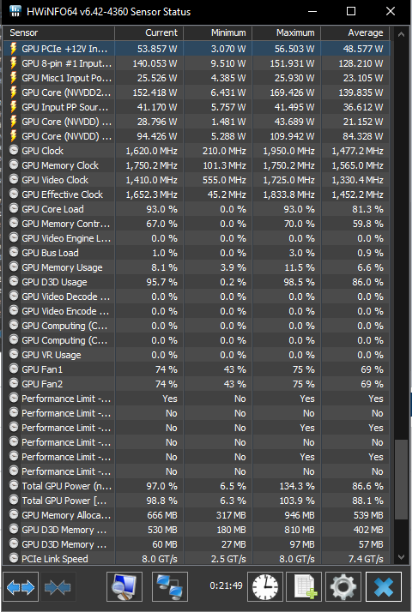Click the collapse columns arrows icon
412x612 pixels.
point(58,587)
